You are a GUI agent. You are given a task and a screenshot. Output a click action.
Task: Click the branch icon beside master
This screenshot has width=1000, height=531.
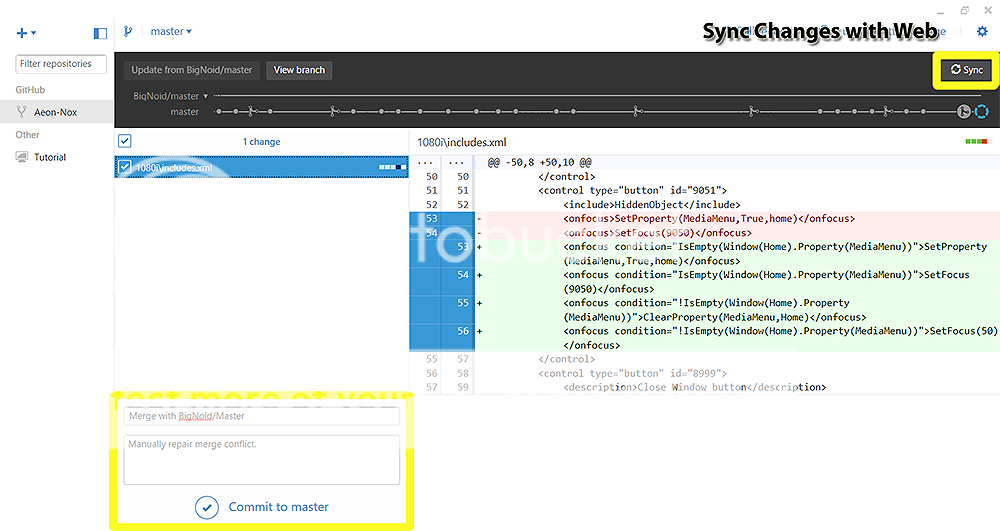(x=128, y=32)
